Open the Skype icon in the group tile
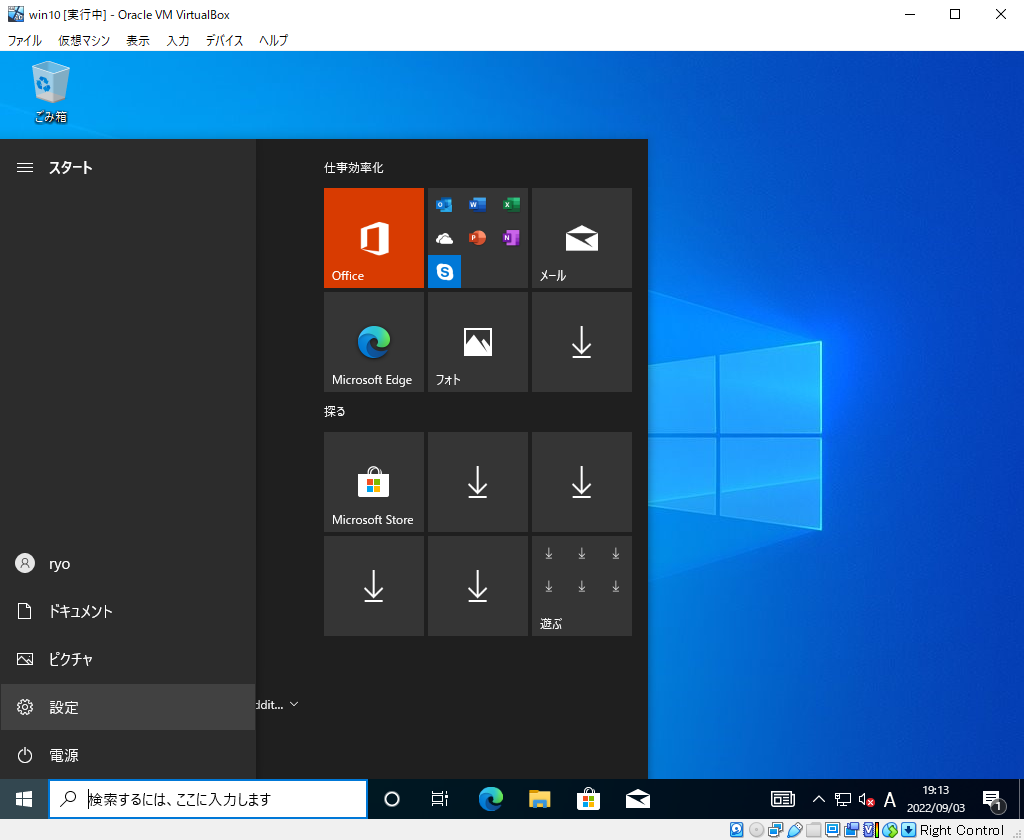Screen dimensions: 1024x840 (444, 271)
